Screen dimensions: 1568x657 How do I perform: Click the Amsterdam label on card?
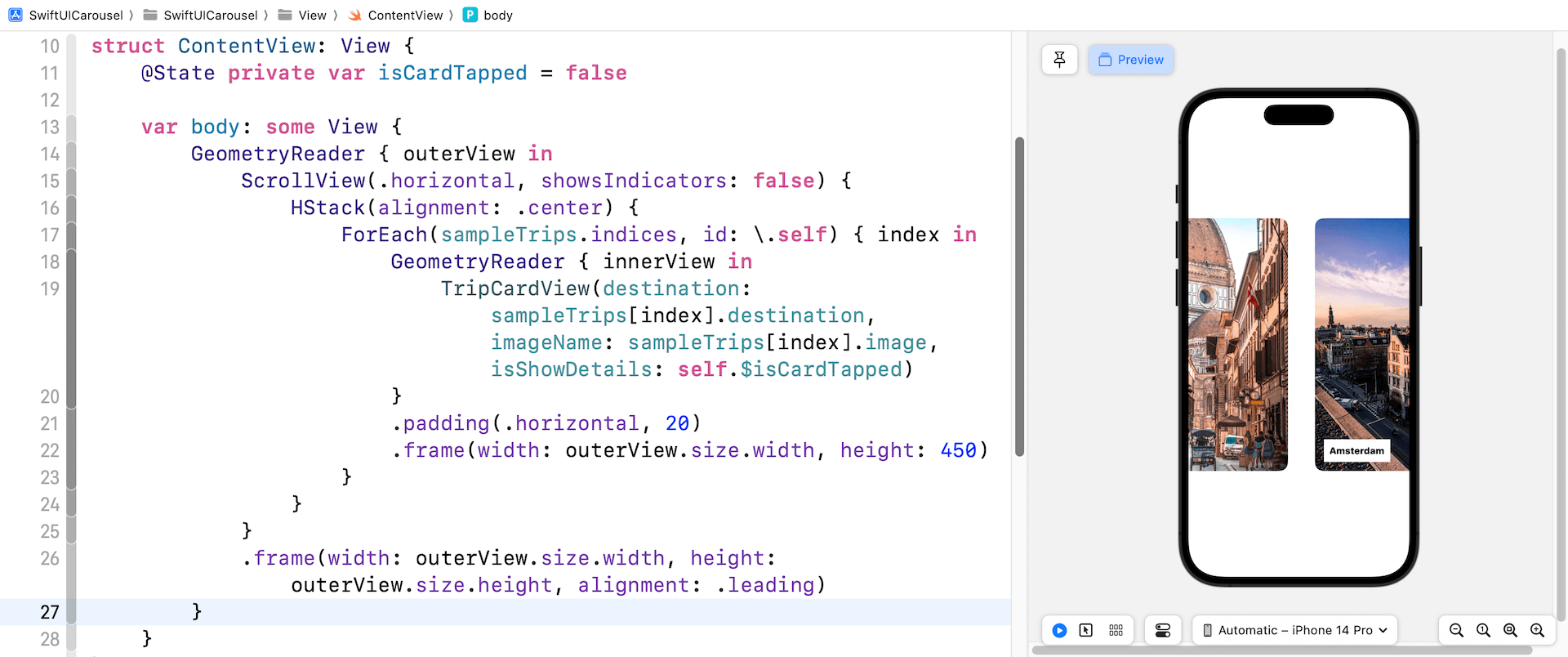click(1356, 450)
